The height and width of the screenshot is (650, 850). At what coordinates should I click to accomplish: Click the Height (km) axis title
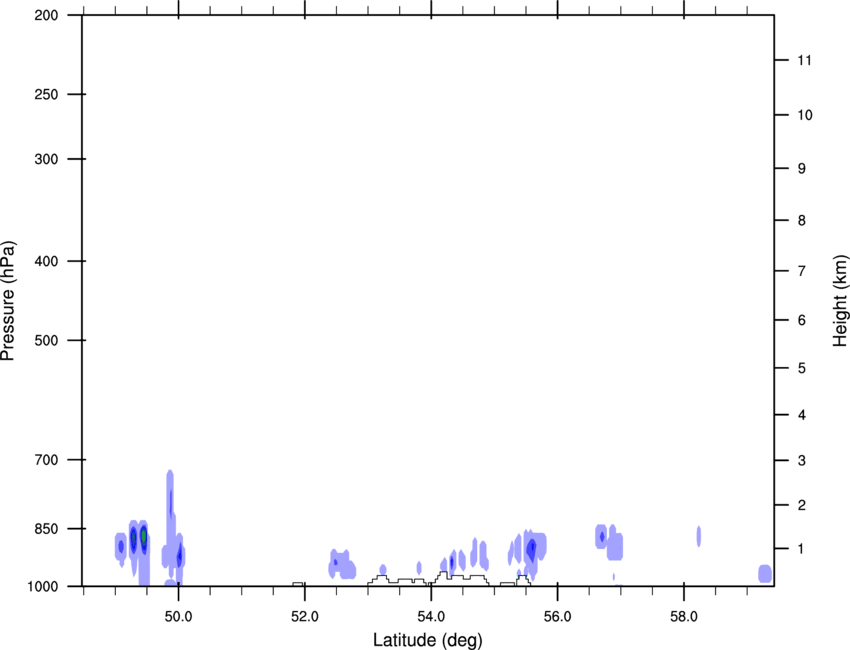[x=840, y=301]
